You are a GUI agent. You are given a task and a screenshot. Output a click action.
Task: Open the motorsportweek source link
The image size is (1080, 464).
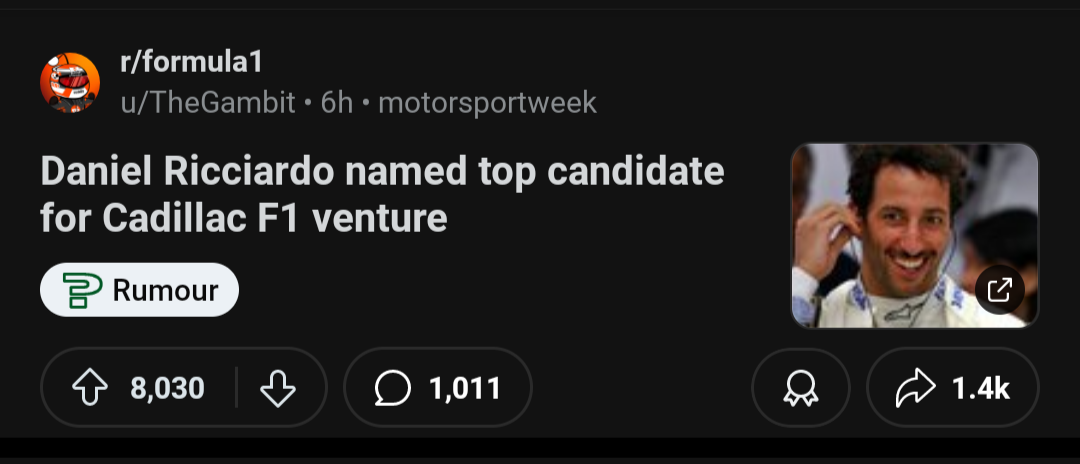(487, 102)
